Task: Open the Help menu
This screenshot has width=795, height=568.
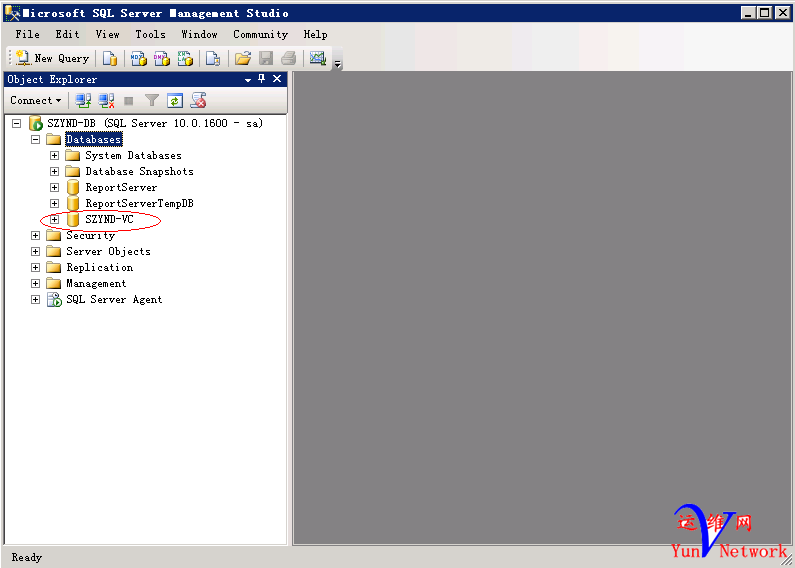Action: pos(315,34)
